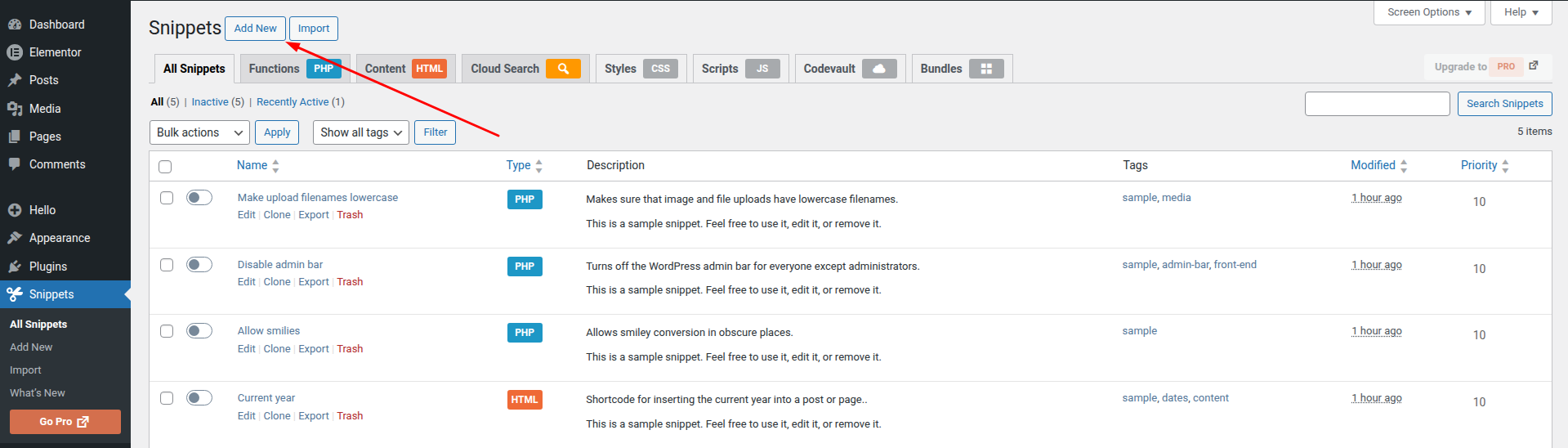The image size is (1568, 448).
Task: Trash the Disable admin bar snippet
Action: coord(350,282)
